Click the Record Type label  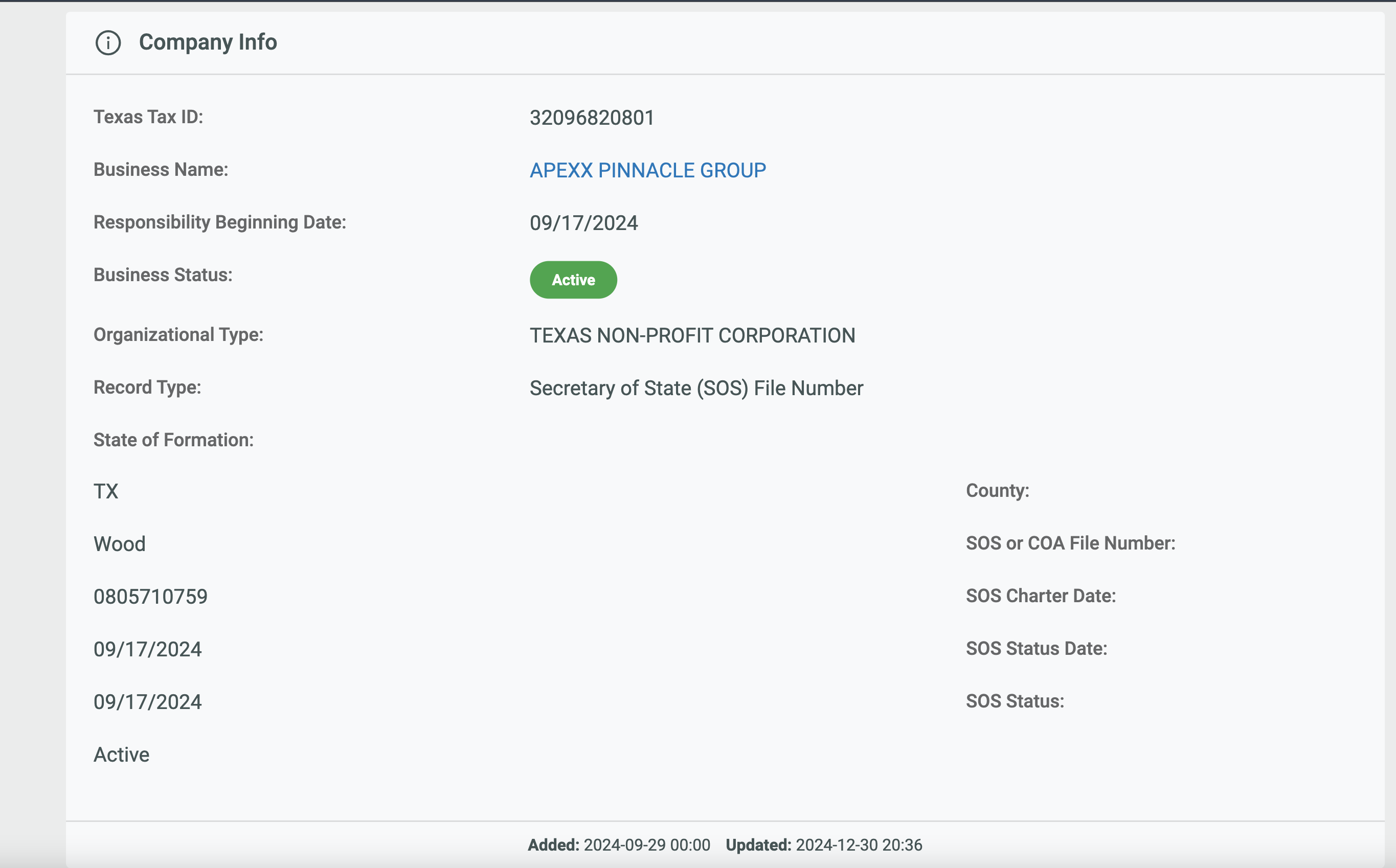tap(148, 388)
